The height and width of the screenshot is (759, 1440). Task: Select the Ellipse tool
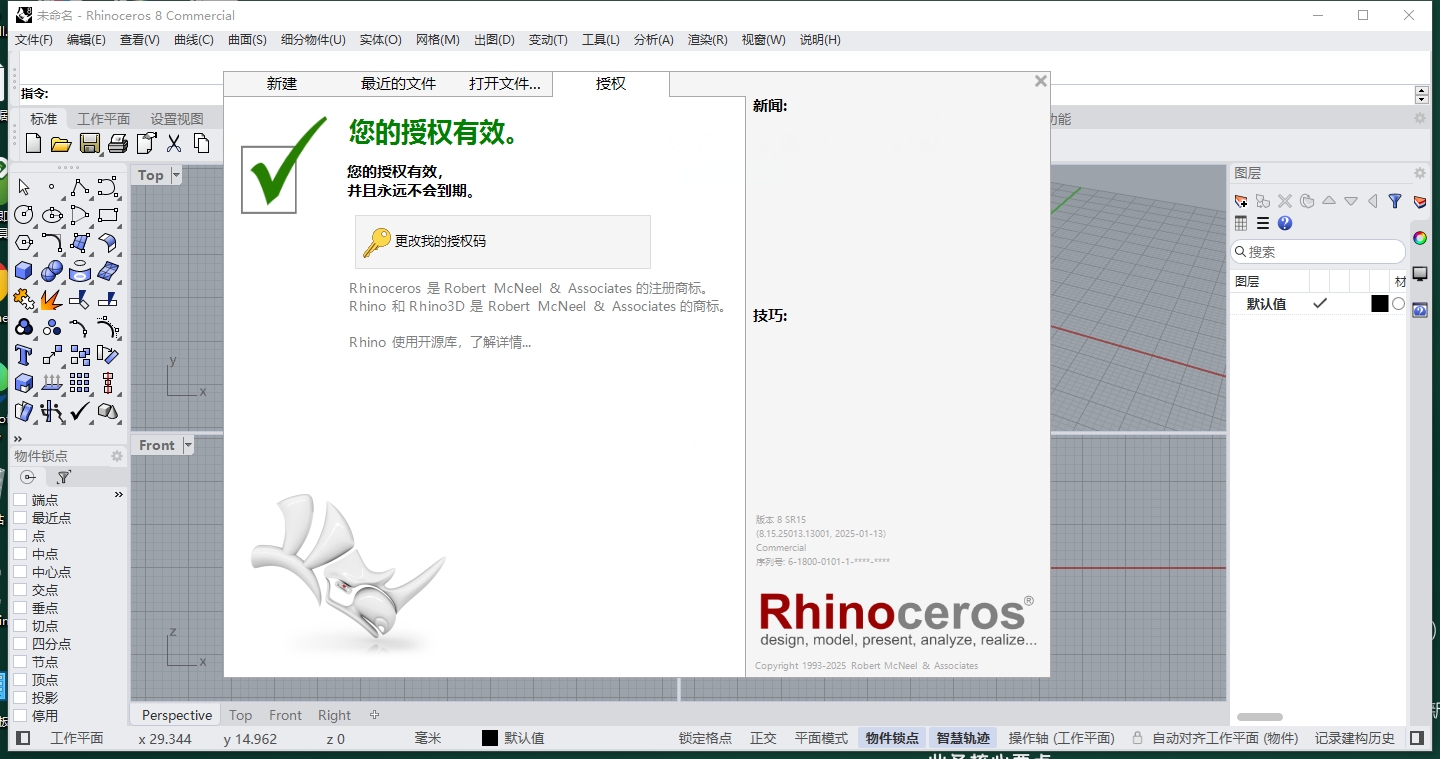(52, 215)
